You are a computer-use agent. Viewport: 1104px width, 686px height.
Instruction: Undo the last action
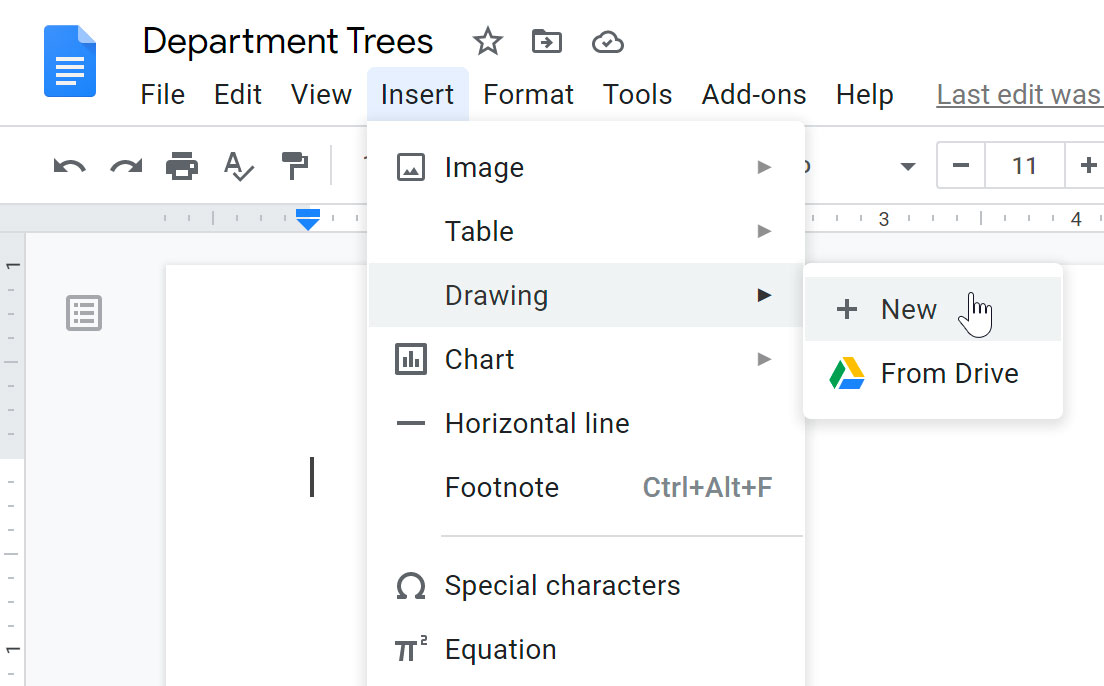(69, 165)
